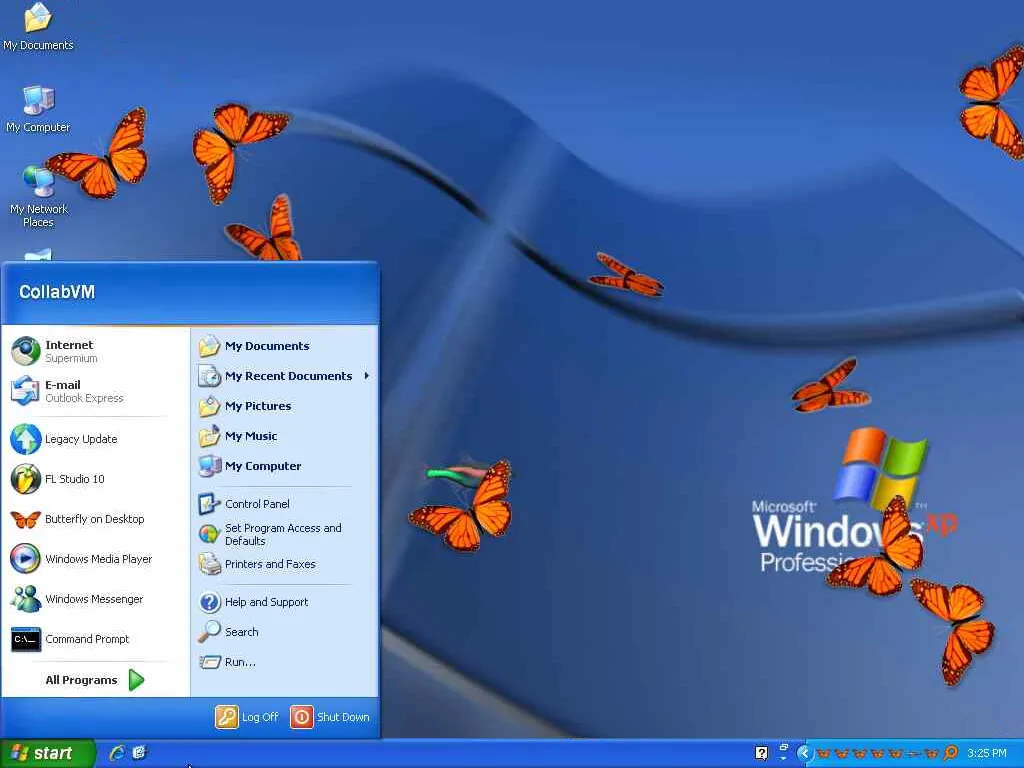Select My Computer desktop icon
This screenshot has height=768, width=1024.
point(38,108)
